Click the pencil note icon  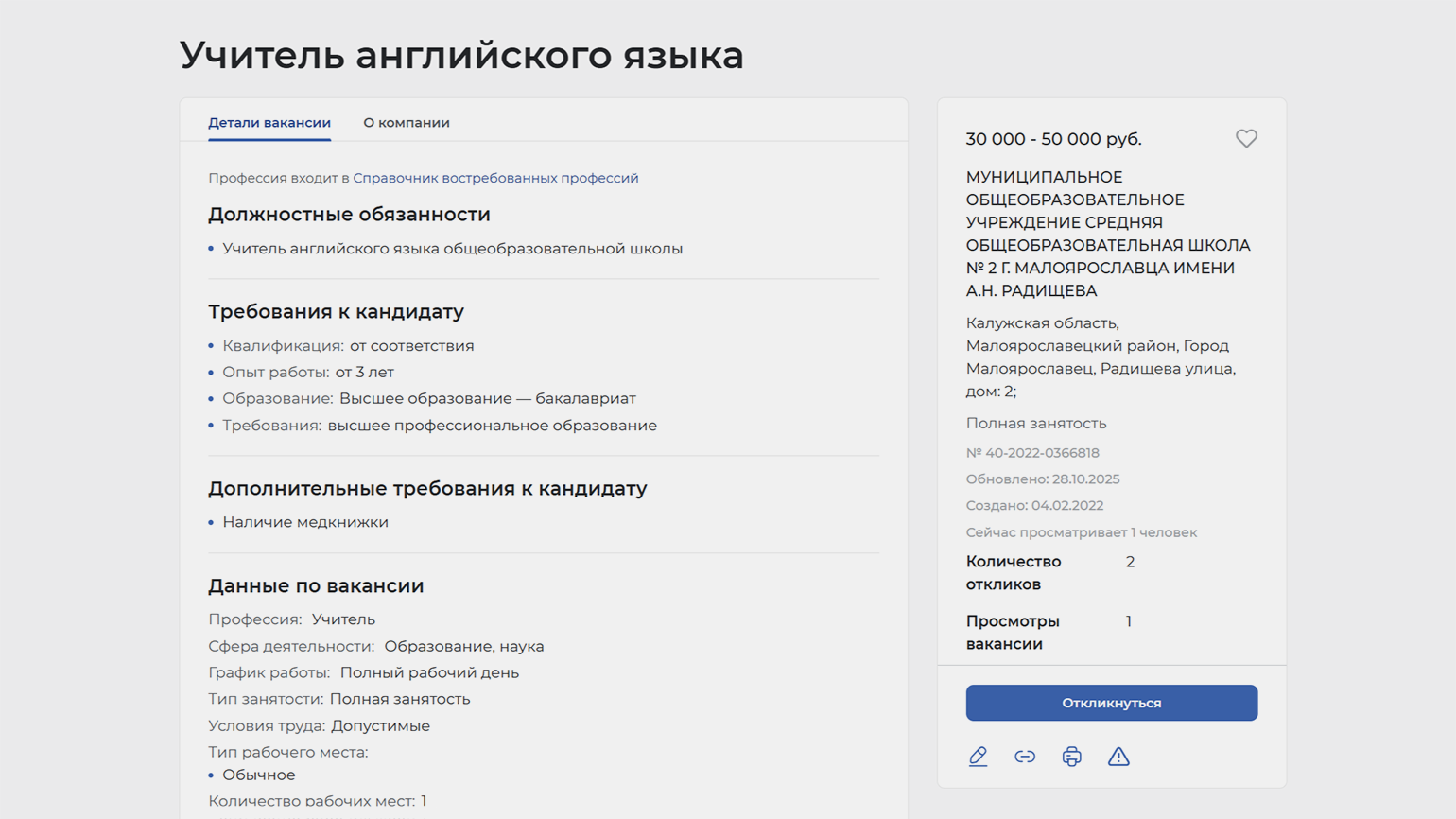978,757
